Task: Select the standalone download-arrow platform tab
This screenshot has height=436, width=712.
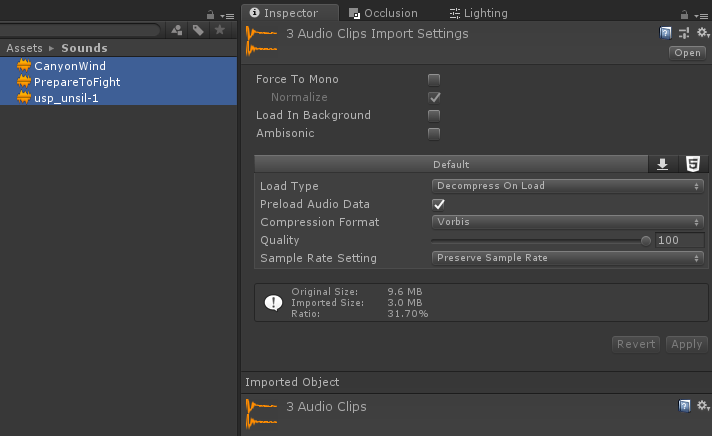Action: click(662, 165)
